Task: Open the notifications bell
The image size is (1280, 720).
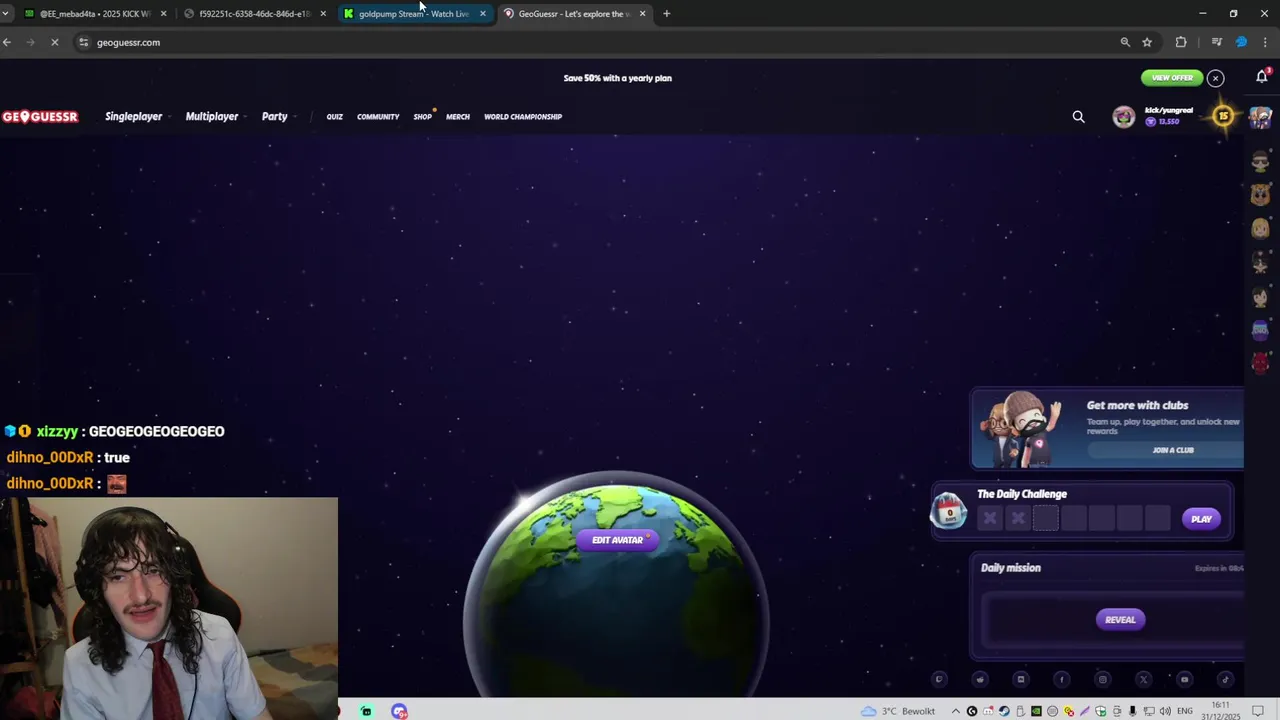Action: (1262, 77)
